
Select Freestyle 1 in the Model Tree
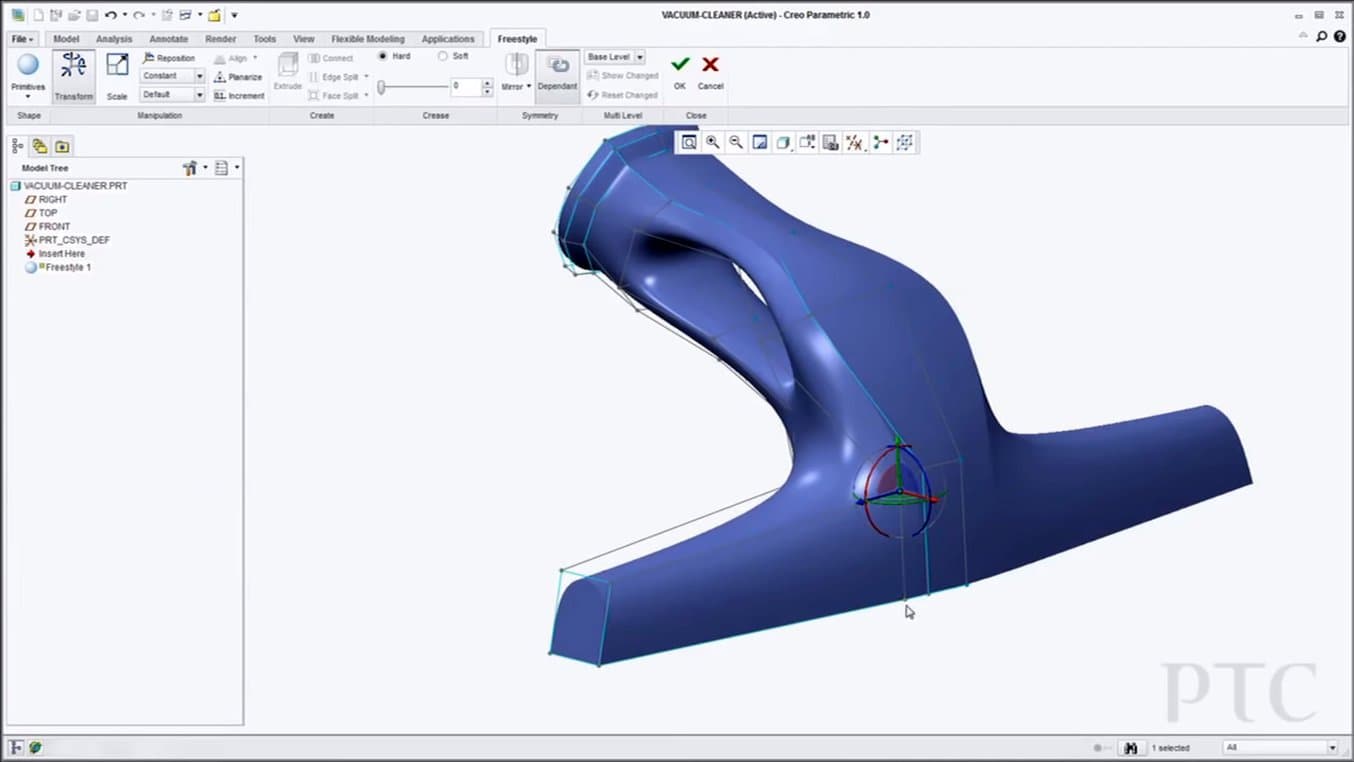pos(68,268)
